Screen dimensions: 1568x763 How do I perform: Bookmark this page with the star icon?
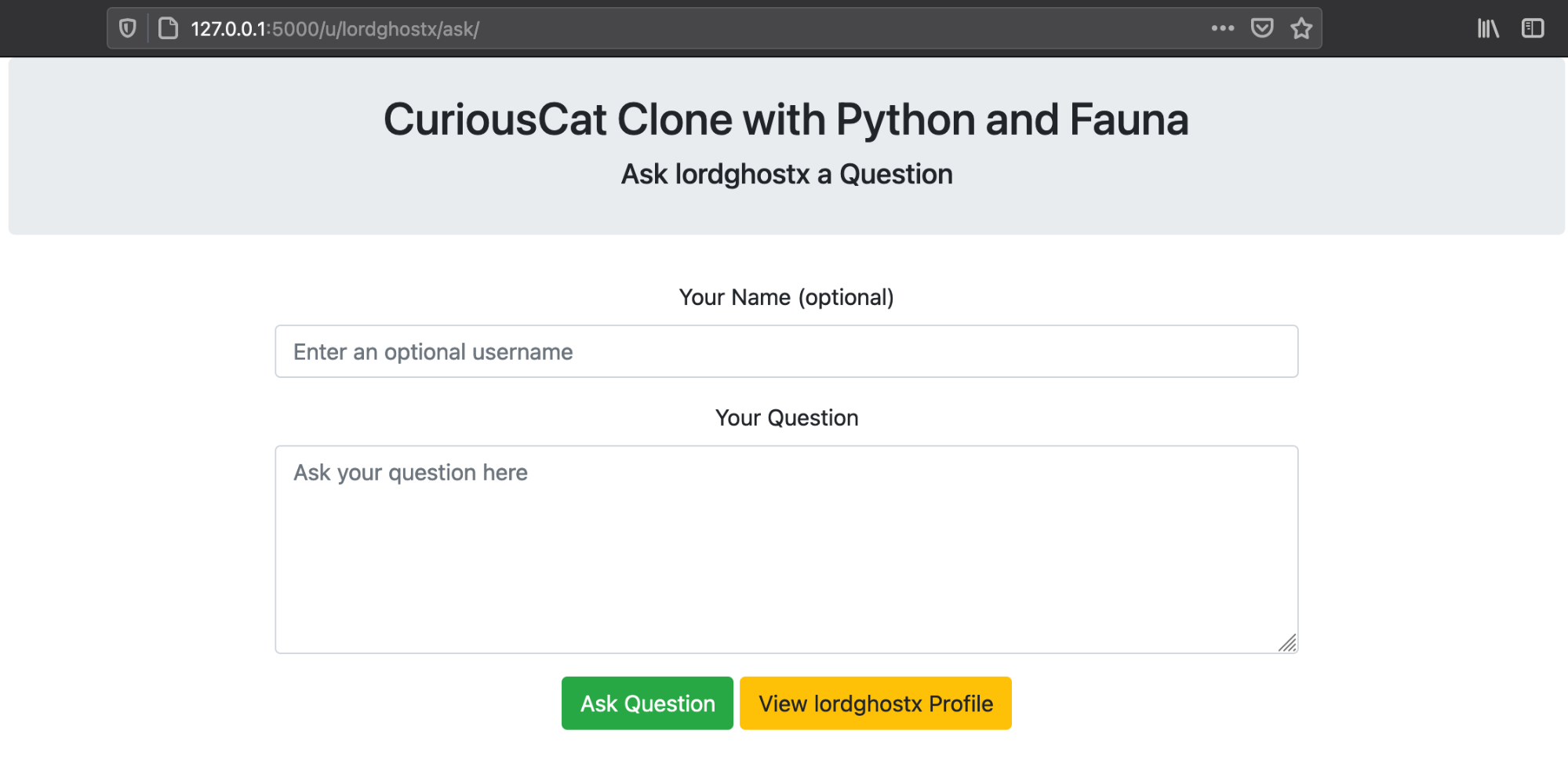(x=1301, y=28)
